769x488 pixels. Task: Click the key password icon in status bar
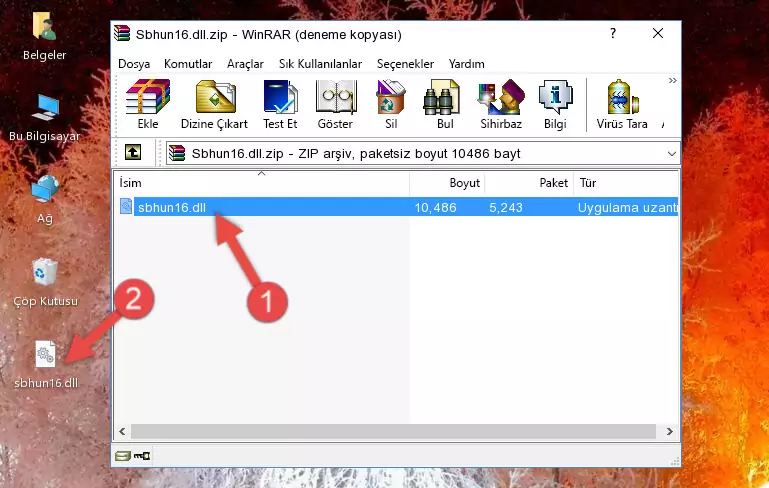tap(142, 456)
